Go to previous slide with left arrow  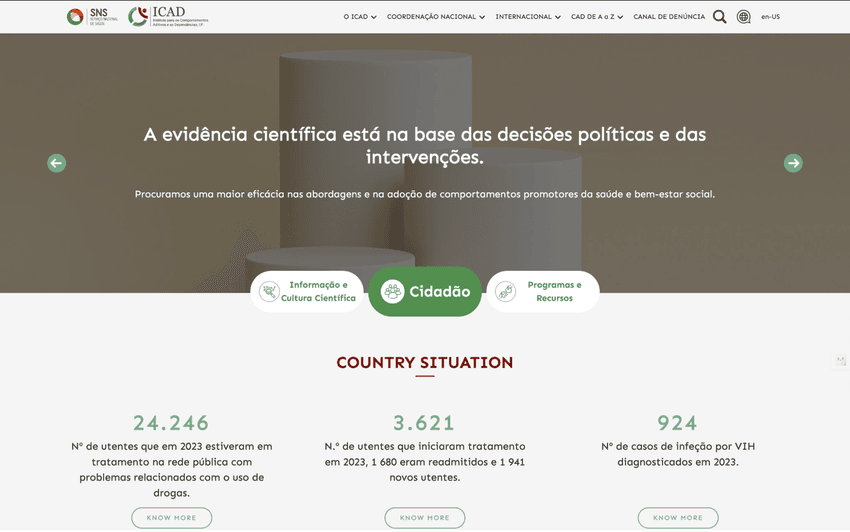[56, 163]
